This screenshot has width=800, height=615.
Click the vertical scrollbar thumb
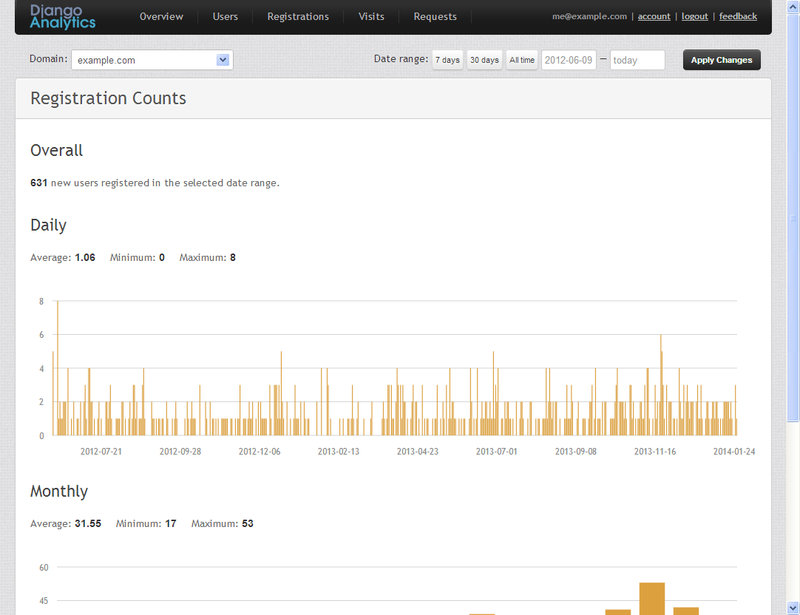(x=793, y=217)
